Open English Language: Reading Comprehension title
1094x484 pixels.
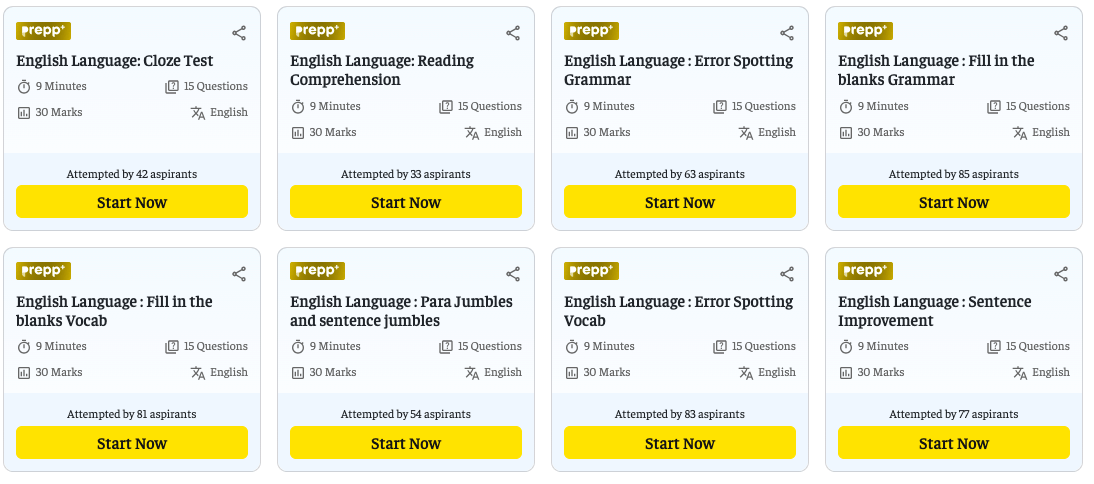tap(382, 70)
